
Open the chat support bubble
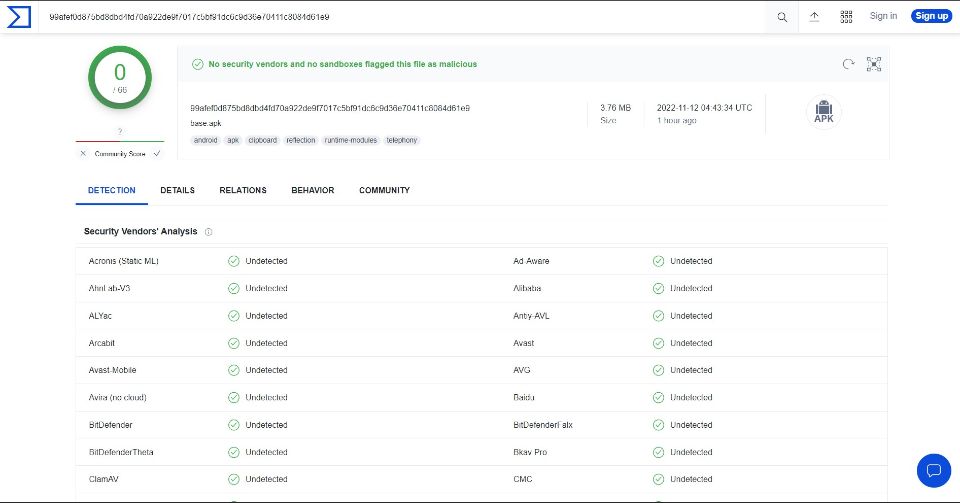[x=934, y=471]
